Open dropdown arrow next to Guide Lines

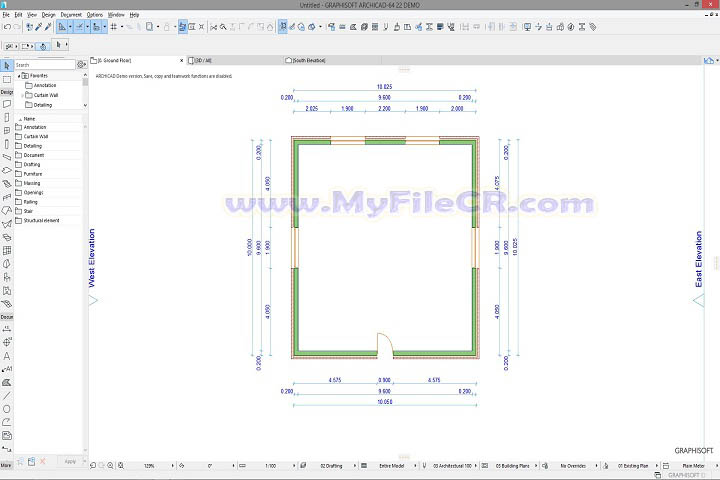click(70, 27)
